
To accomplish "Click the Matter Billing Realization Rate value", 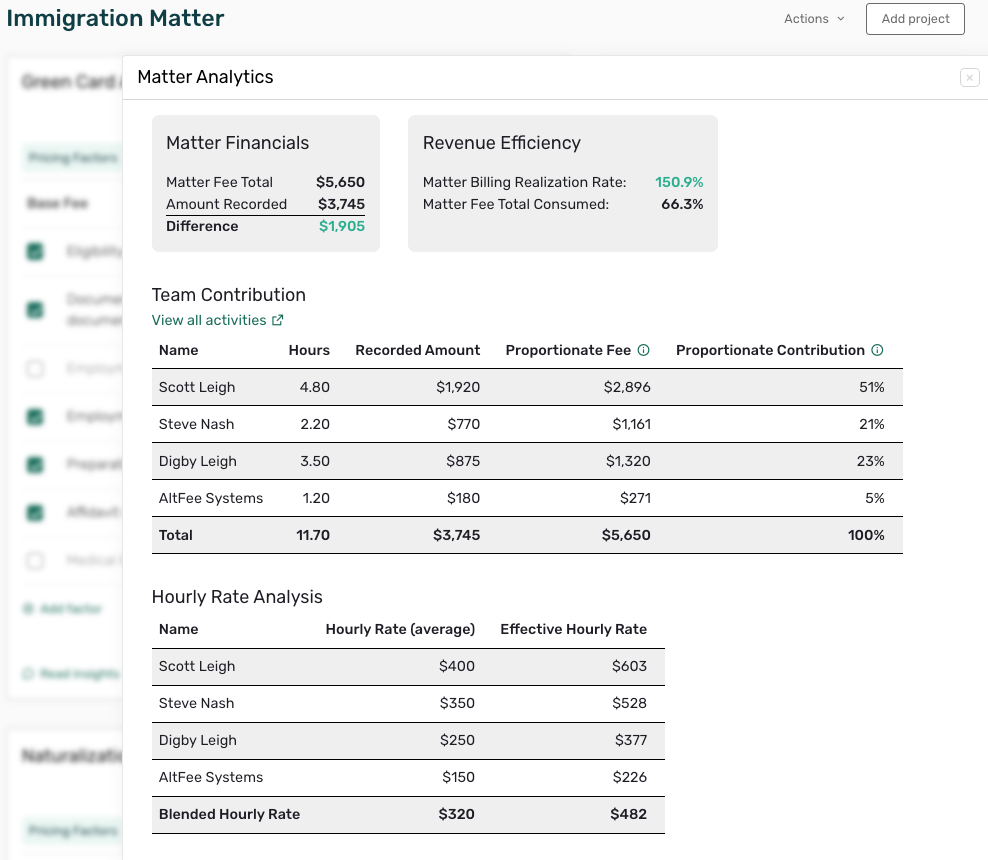I will point(679,182).
